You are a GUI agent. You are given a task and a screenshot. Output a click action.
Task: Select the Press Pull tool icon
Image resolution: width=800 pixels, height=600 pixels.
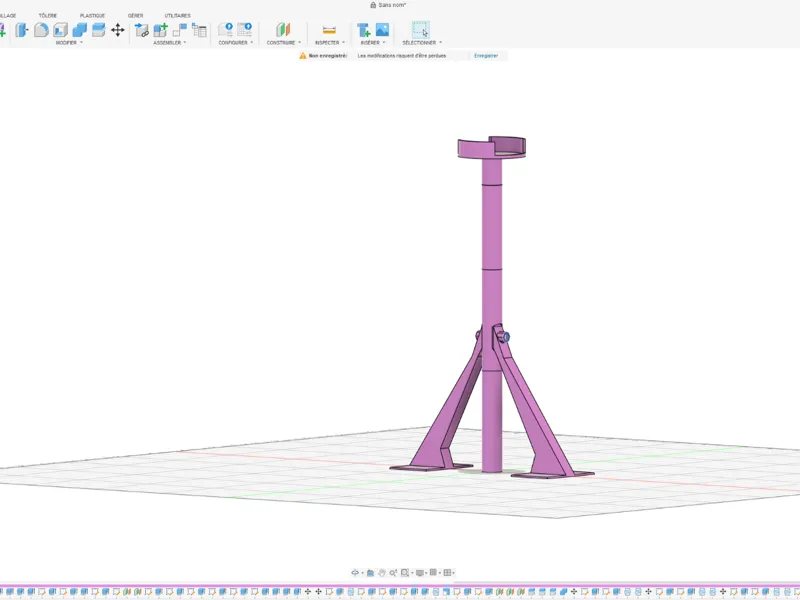click(21, 30)
